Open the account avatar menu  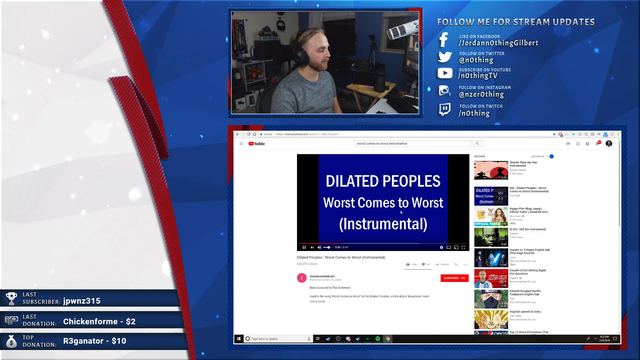click(609, 144)
